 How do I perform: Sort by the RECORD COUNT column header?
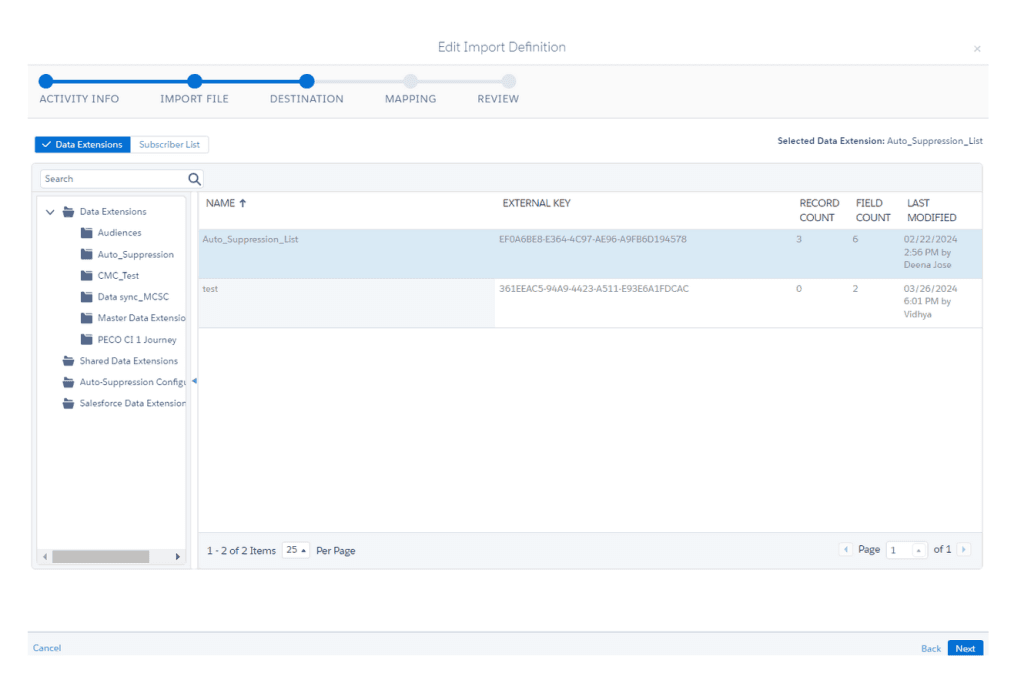819,210
